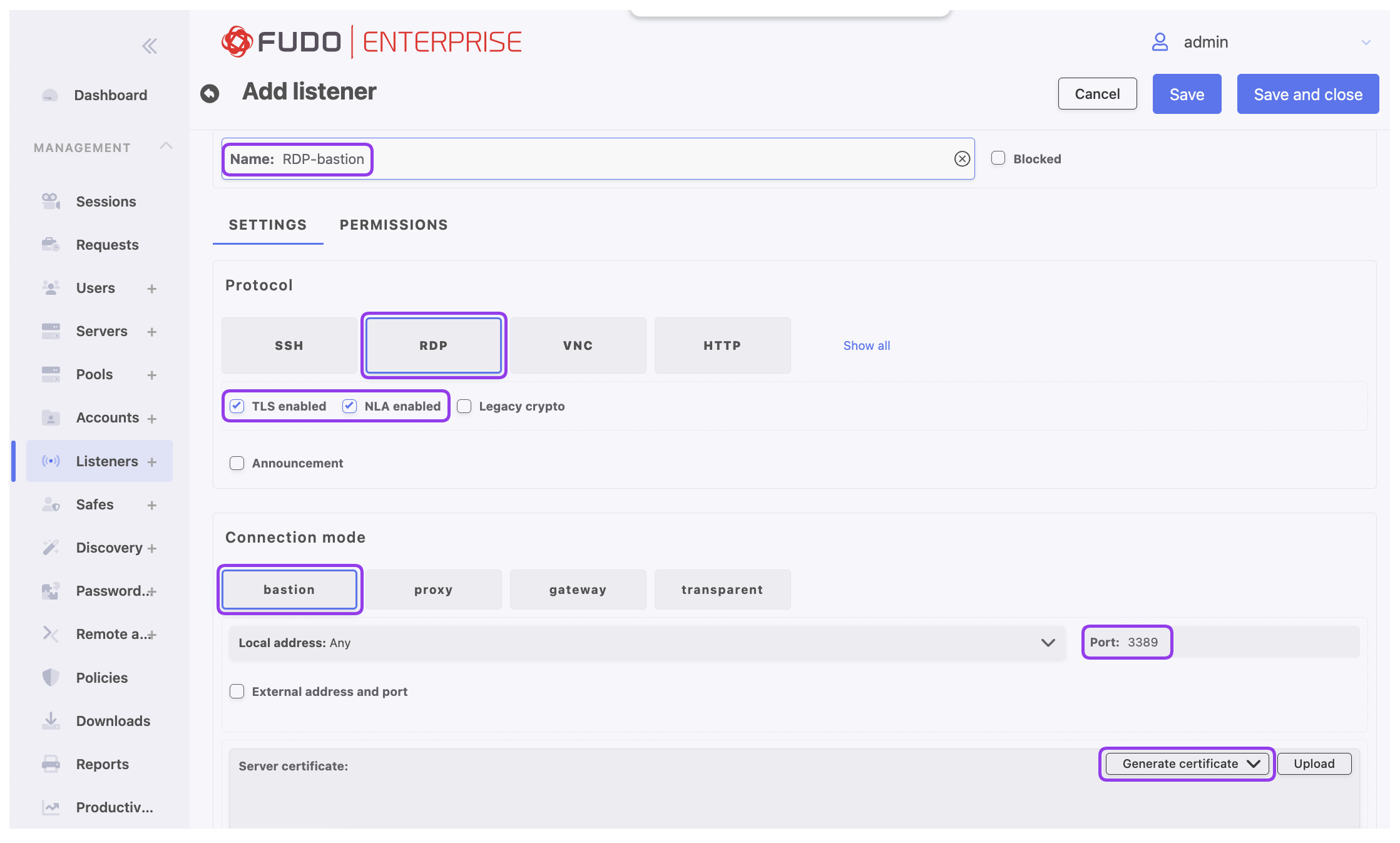Click the Show all protocols link
The width and height of the screenshot is (1400, 843).
click(866, 345)
